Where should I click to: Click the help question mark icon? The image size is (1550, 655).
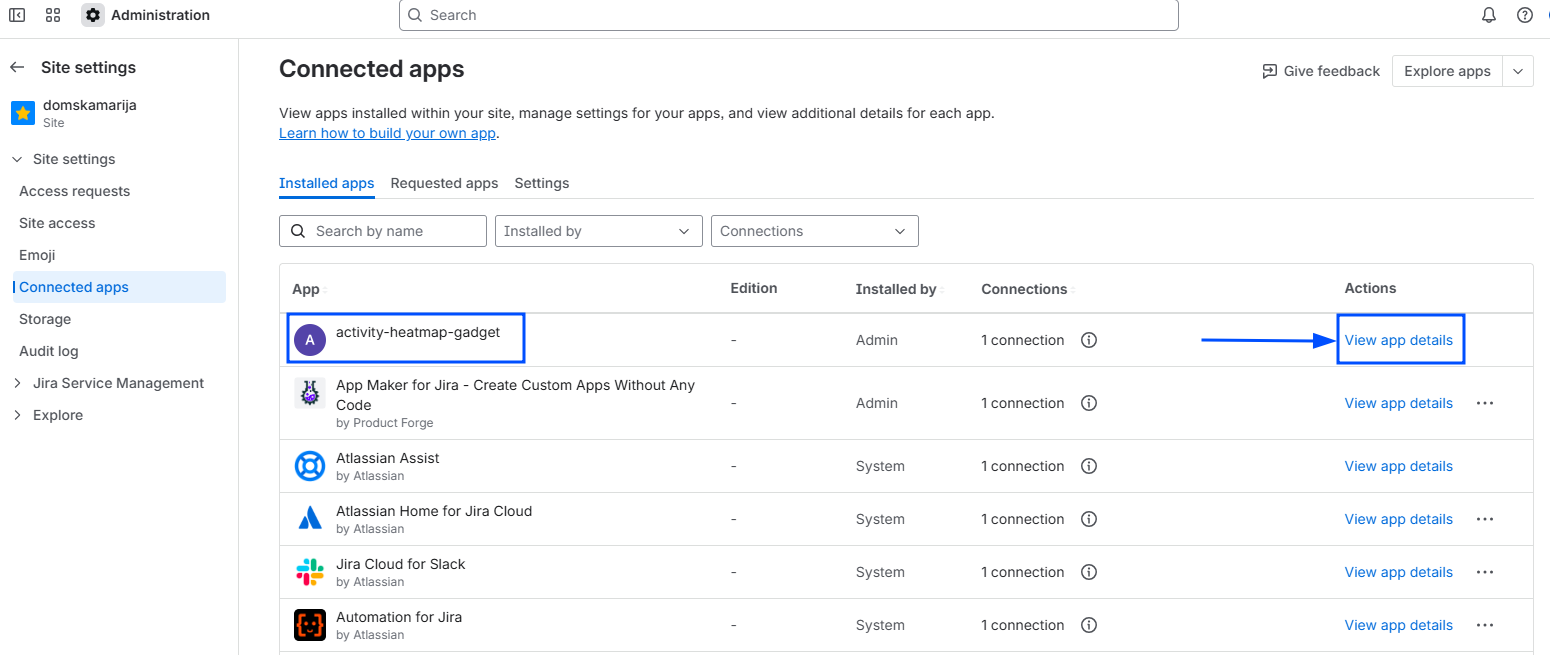click(1524, 15)
